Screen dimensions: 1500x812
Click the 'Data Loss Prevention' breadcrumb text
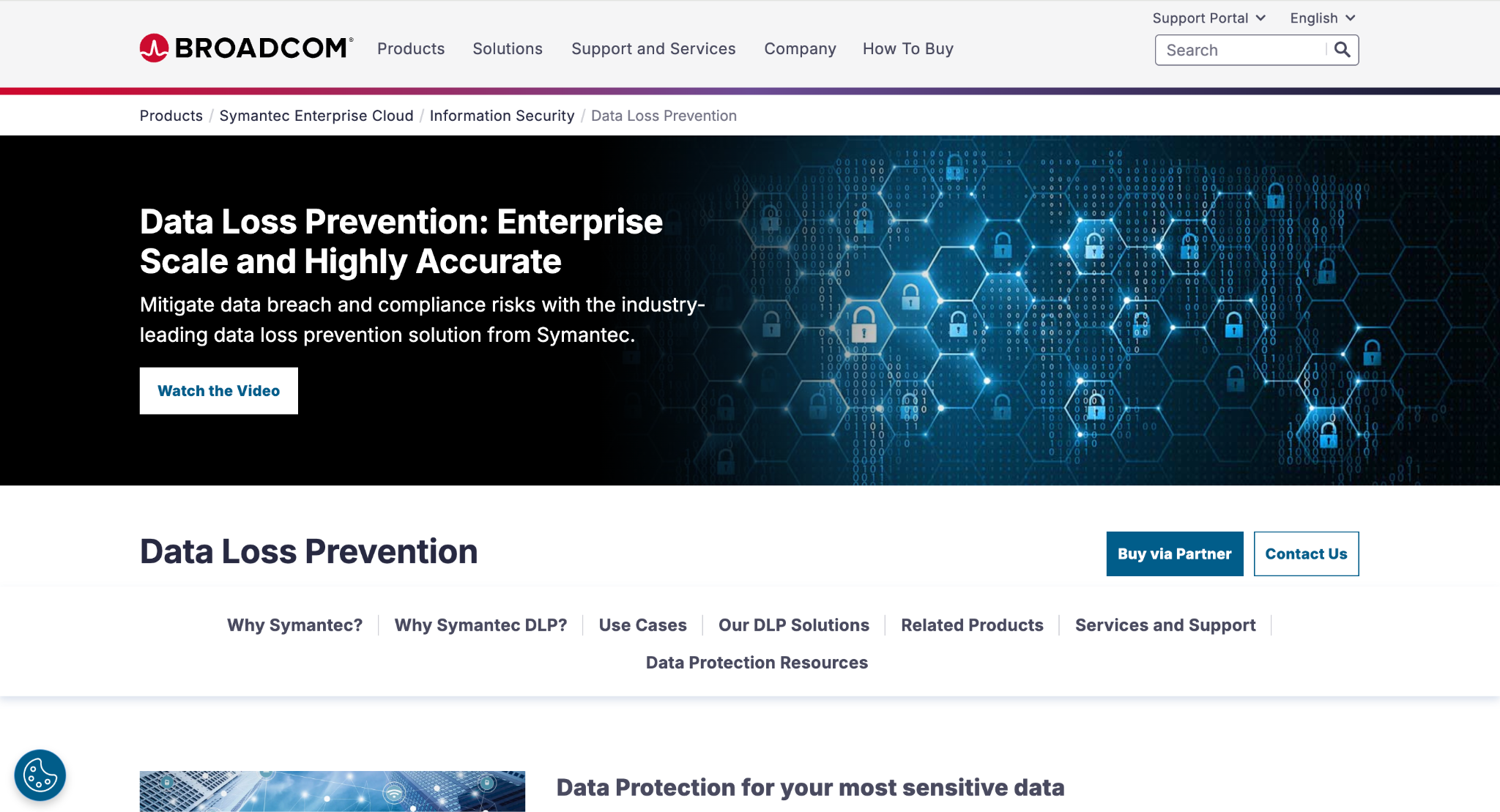coord(664,116)
